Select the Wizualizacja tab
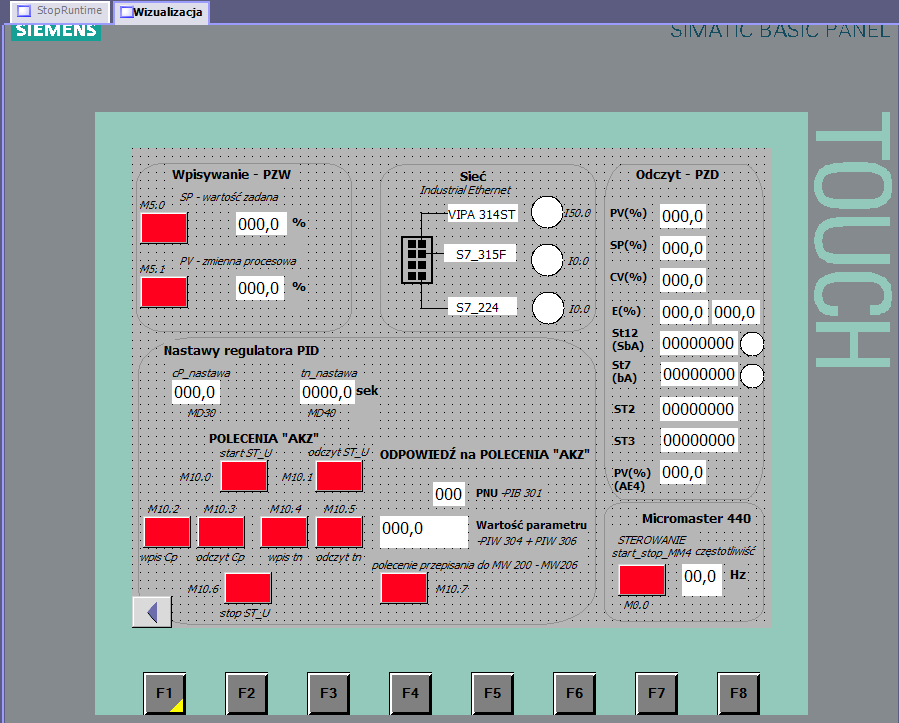Screen dimensions: 899x723 pyautogui.click(x=162, y=12)
